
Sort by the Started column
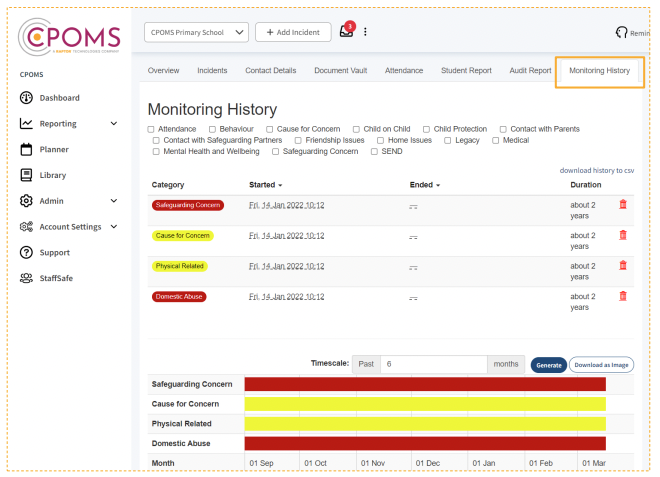(266, 185)
